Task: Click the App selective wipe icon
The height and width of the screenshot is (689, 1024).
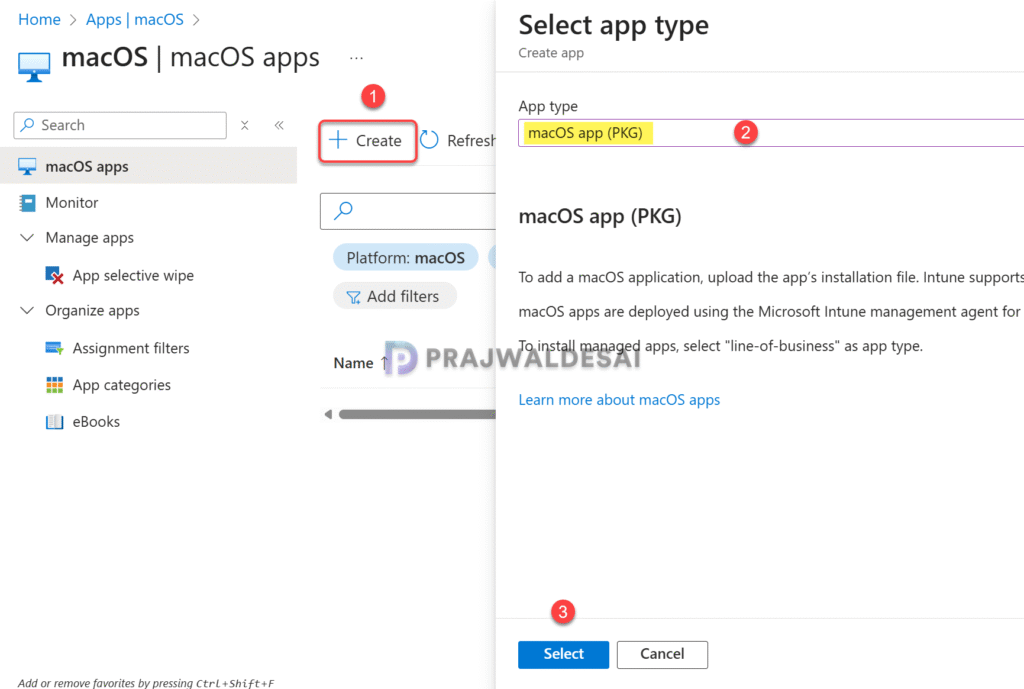Action: [54, 275]
